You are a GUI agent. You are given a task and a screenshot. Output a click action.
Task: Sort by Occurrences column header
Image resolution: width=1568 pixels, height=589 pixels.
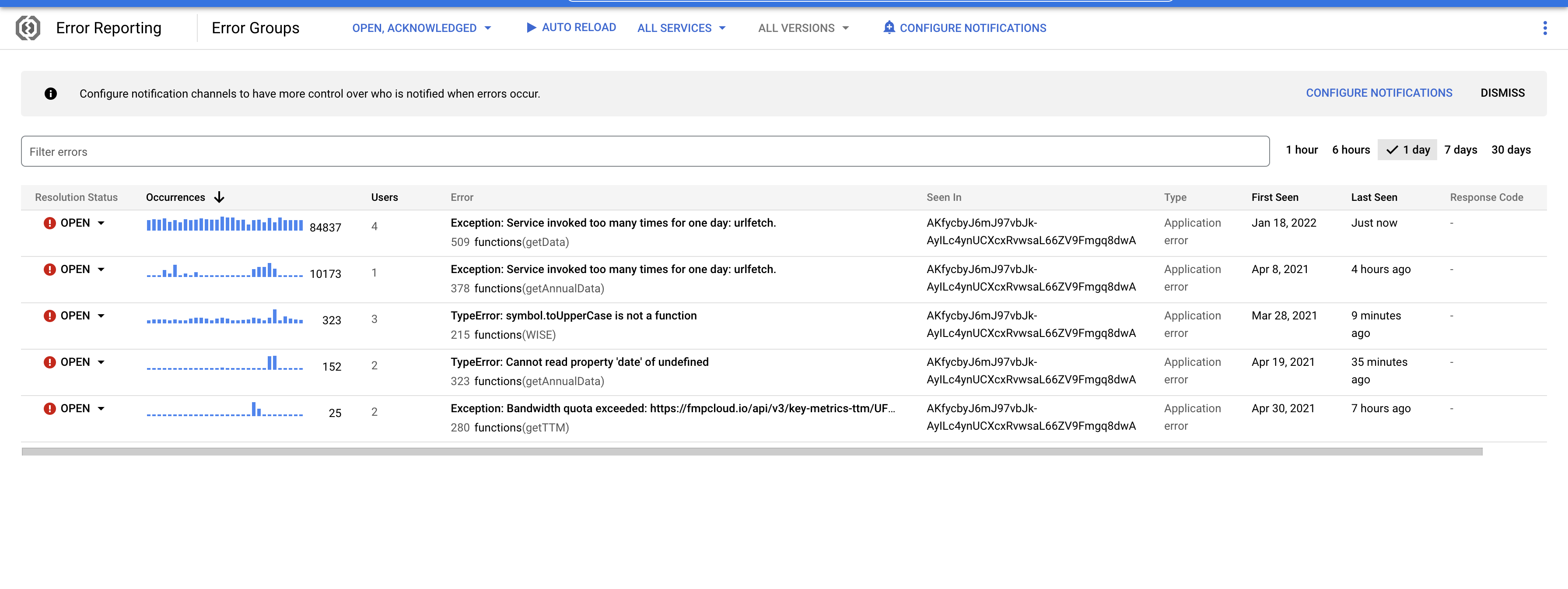[x=175, y=197]
